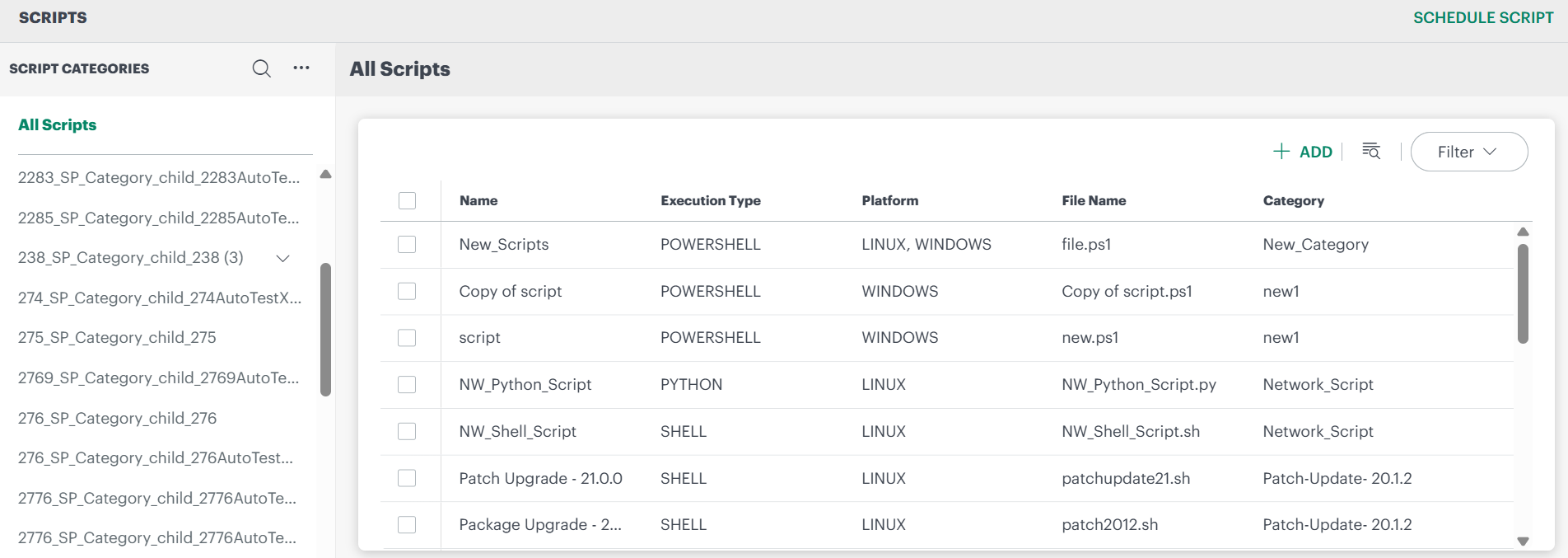Click the scroll up arrow in category list
Screen dimensions: 1568x558
pyautogui.click(x=325, y=174)
